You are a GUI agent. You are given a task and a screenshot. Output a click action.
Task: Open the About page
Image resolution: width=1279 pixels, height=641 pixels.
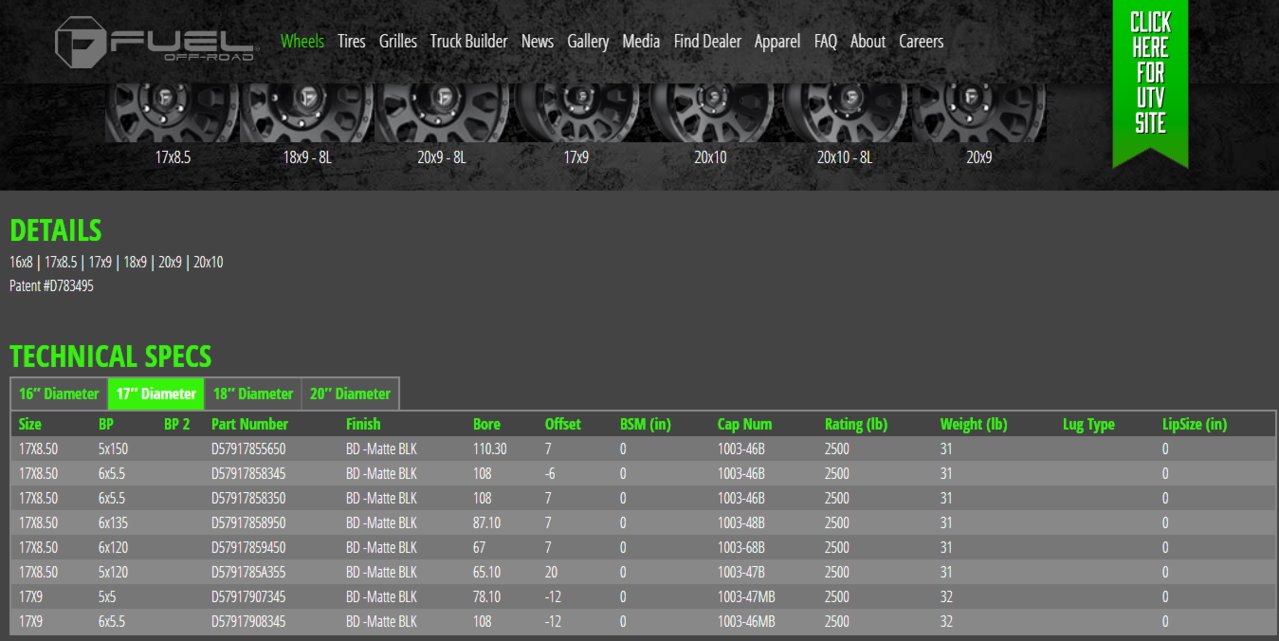868,41
